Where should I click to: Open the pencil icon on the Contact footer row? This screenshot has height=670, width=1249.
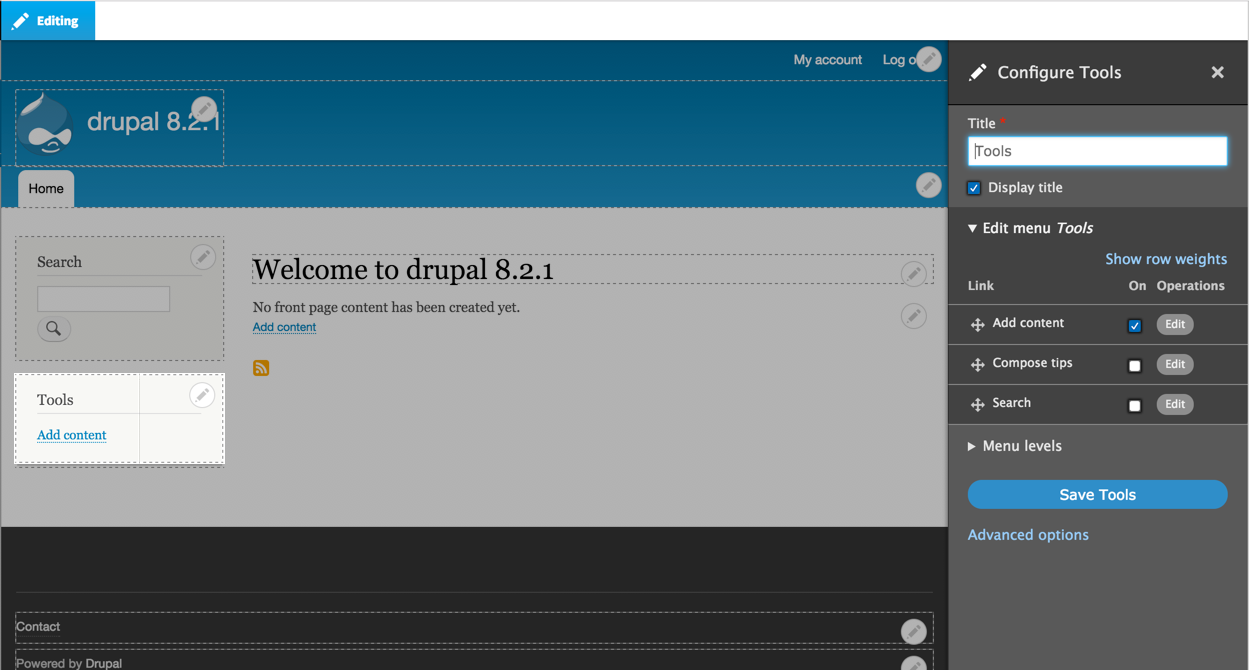click(x=913, y=631)
